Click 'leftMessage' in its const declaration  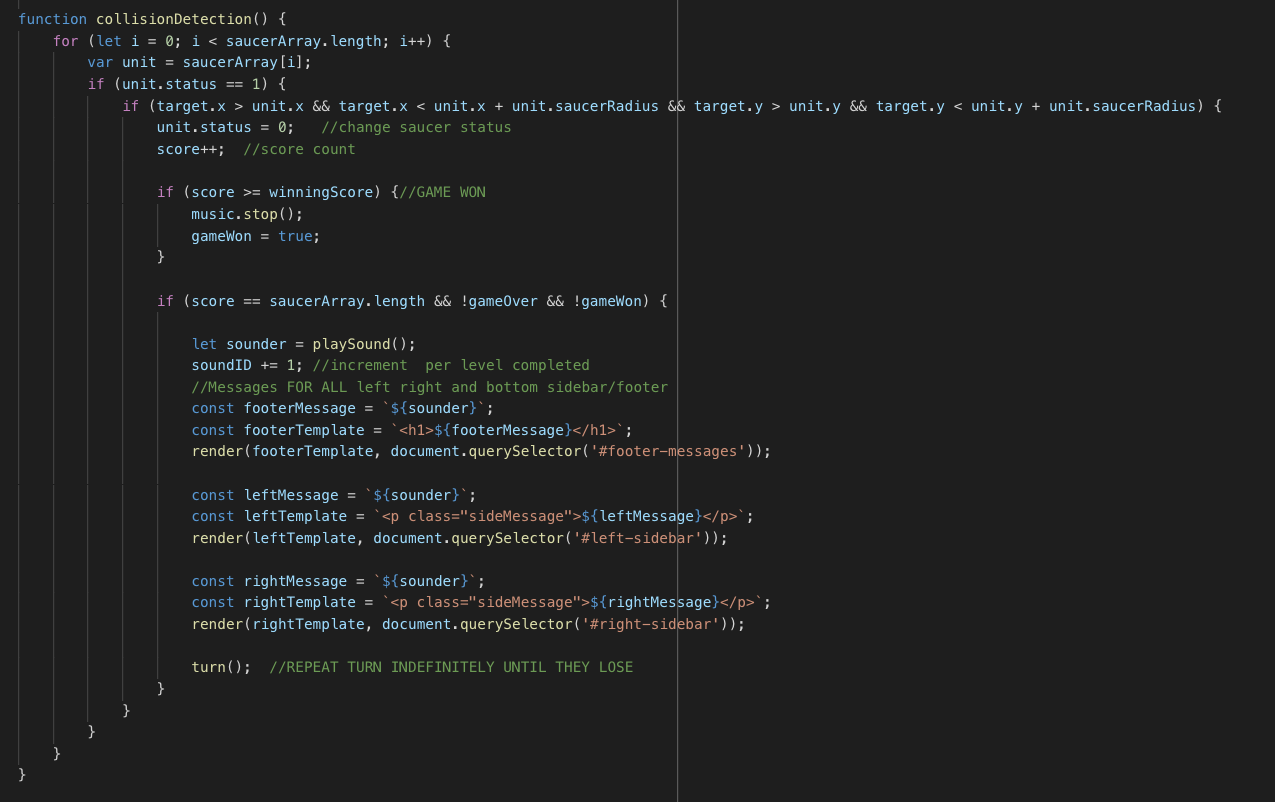[291, 495]
